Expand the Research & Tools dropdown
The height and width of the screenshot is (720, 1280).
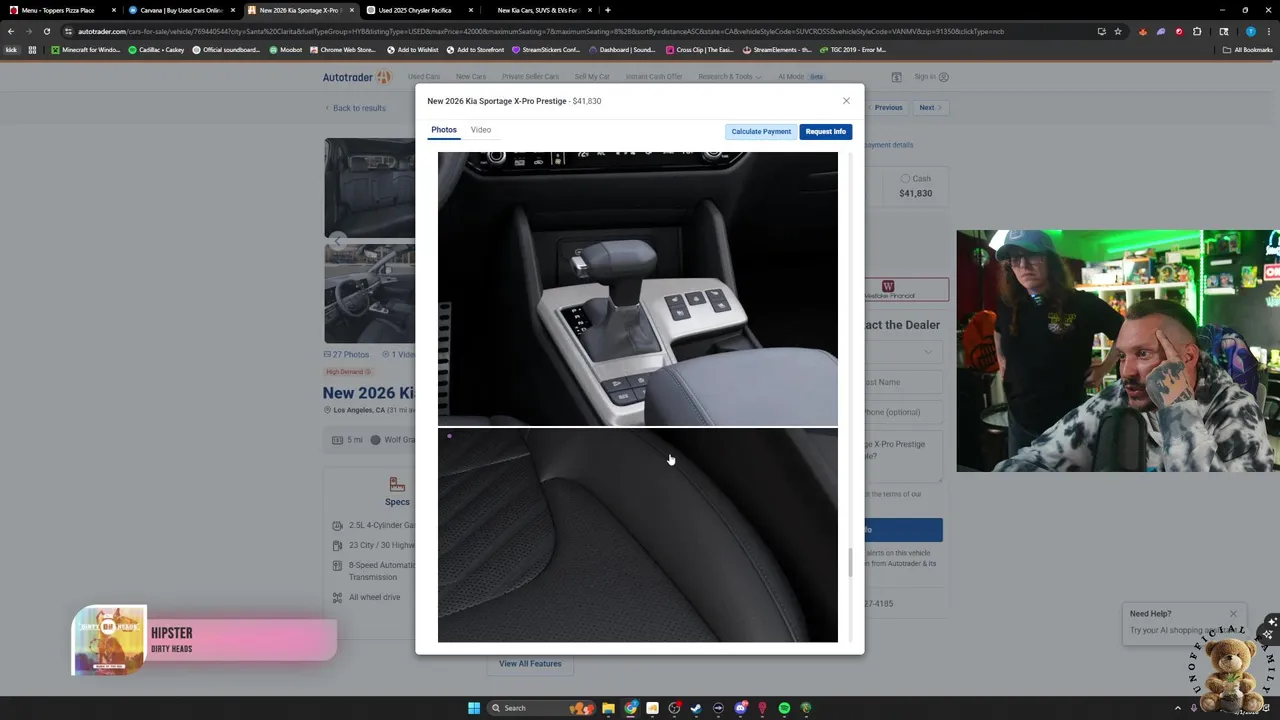pos(730,77)
